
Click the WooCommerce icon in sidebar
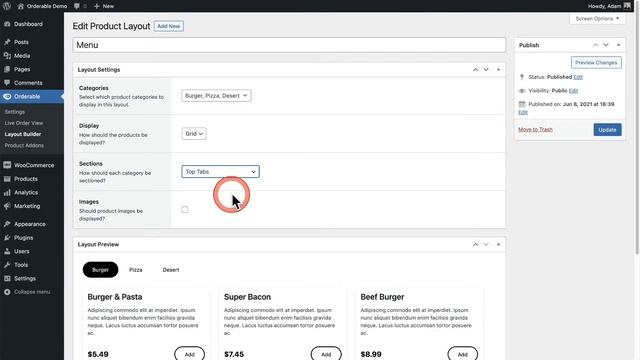(x=7, y=165)
